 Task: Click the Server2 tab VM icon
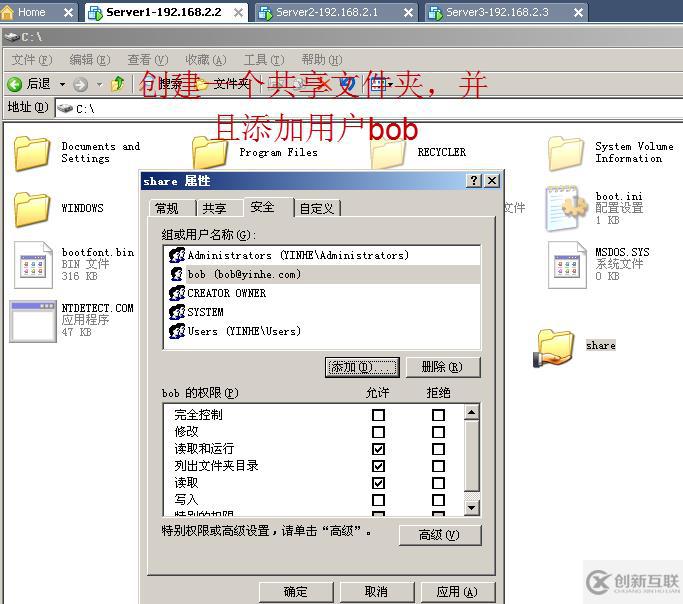tap(265, 13)
